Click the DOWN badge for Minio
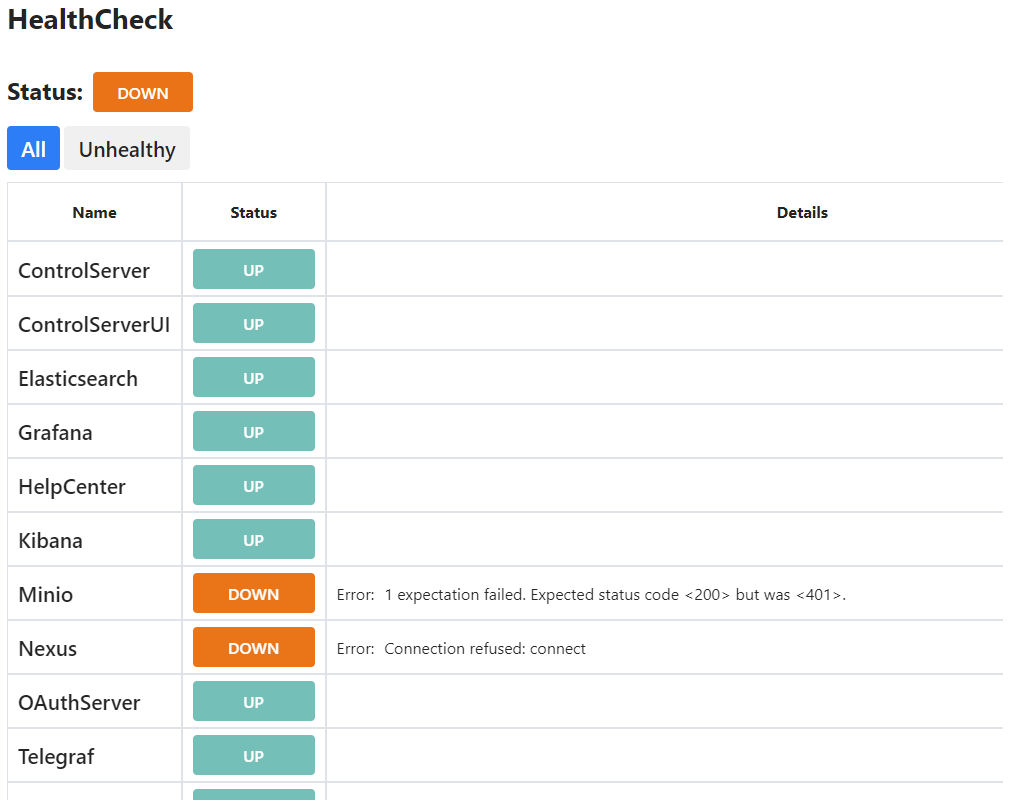The height and width of the screenshot is (808, 1023). coord(254,593)
